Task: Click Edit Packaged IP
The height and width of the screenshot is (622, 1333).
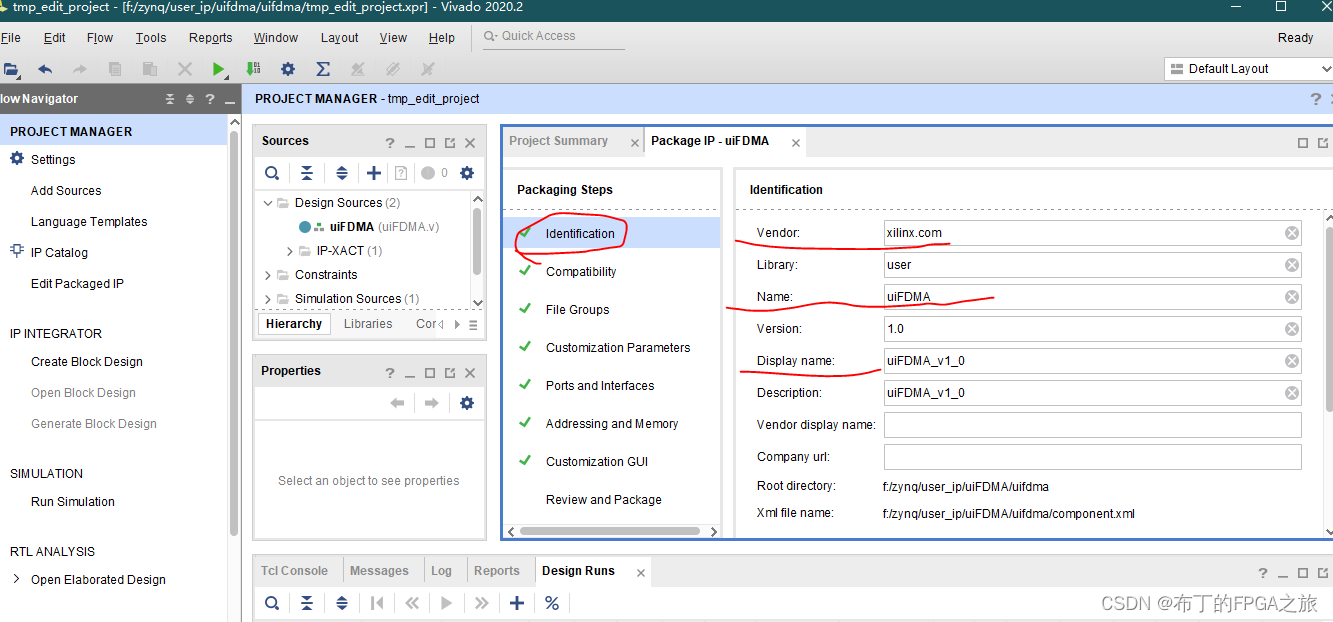Action: point(77,284)
